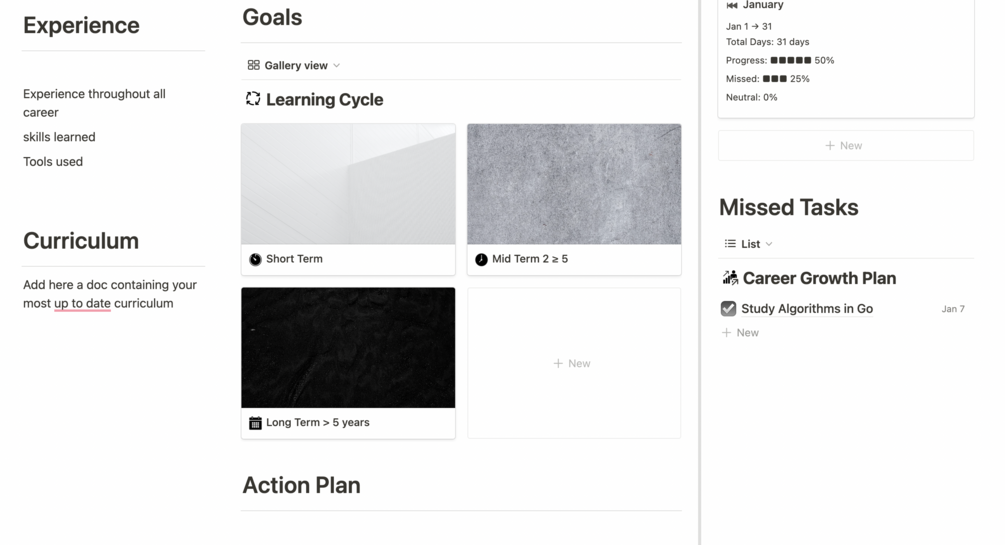Screen dimensions: 1005x545
Task: Toggle the Study Algorithms in Go checkbox
Action: tap(729, 309)
